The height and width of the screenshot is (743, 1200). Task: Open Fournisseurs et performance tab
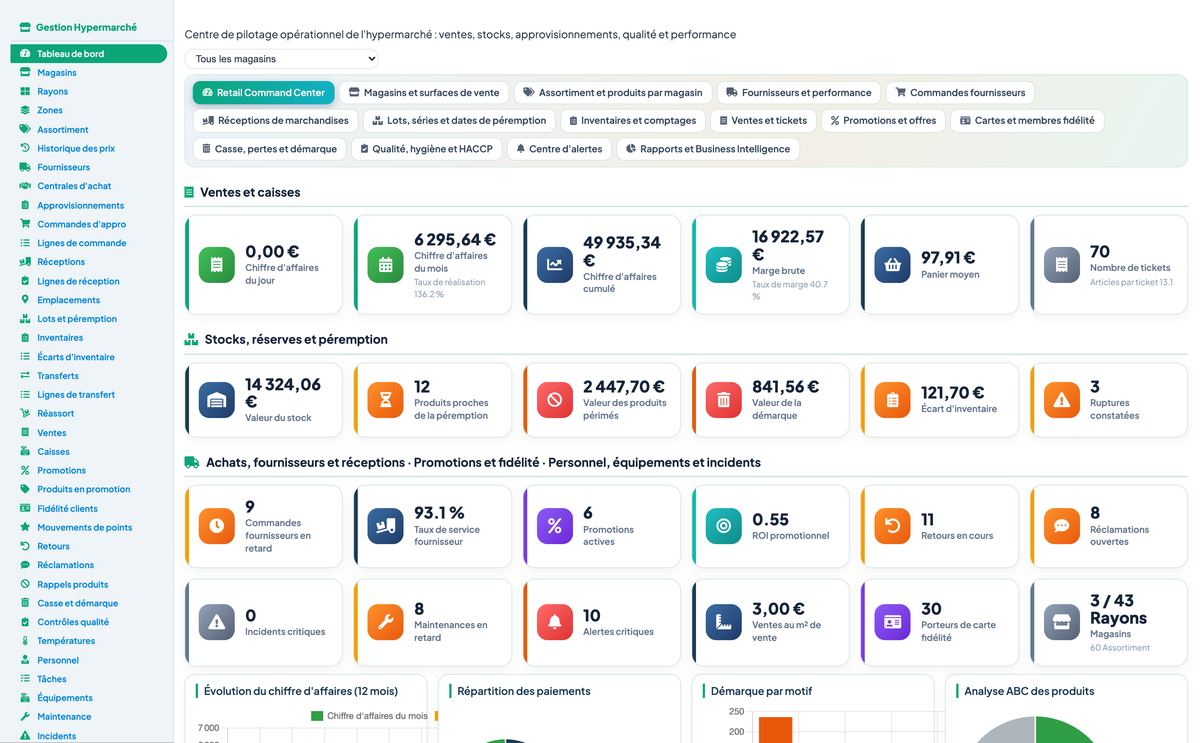point(799,93)
